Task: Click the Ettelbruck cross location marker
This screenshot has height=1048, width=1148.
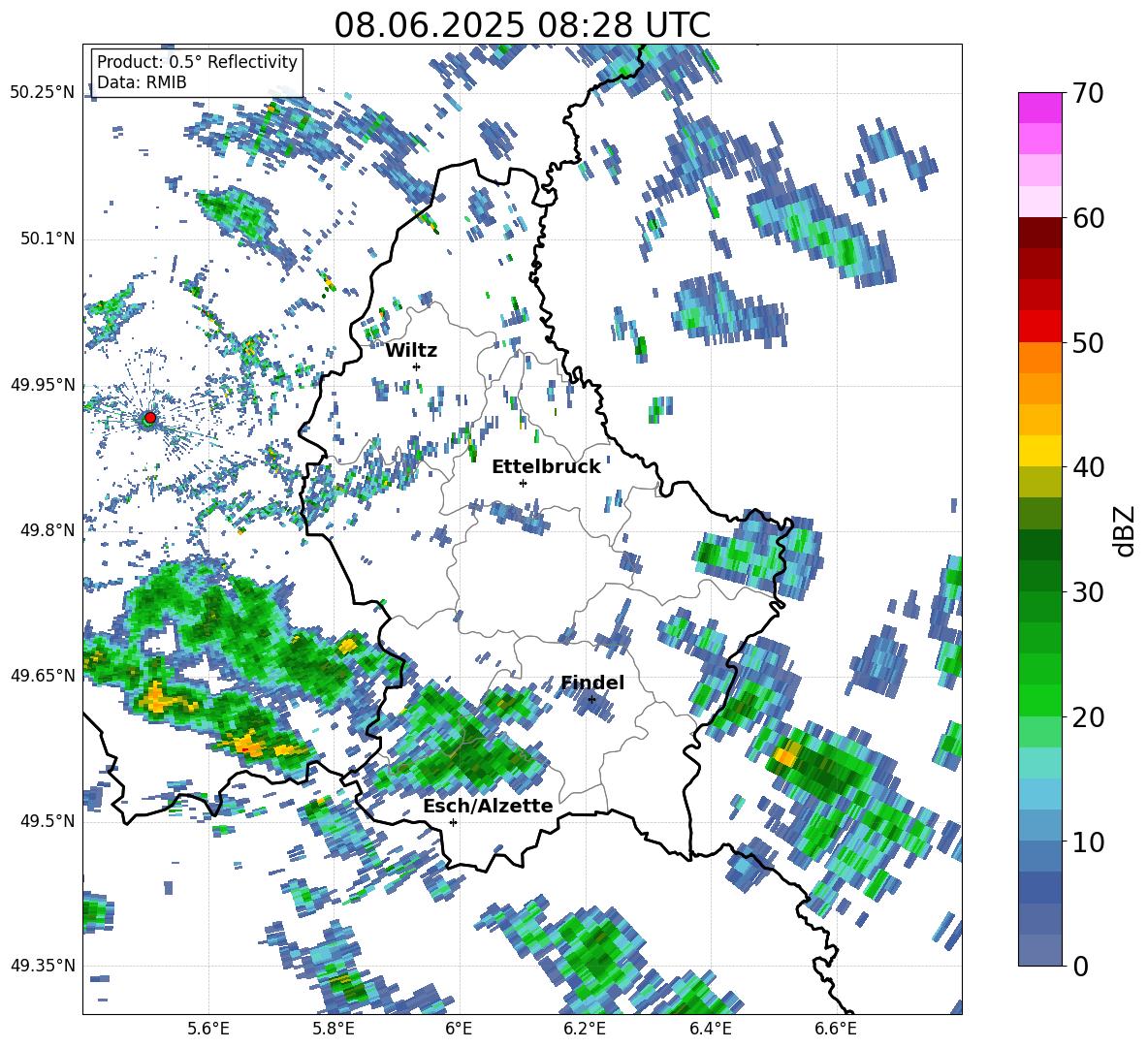Action: pyautogui.click(x=523, y=483)
